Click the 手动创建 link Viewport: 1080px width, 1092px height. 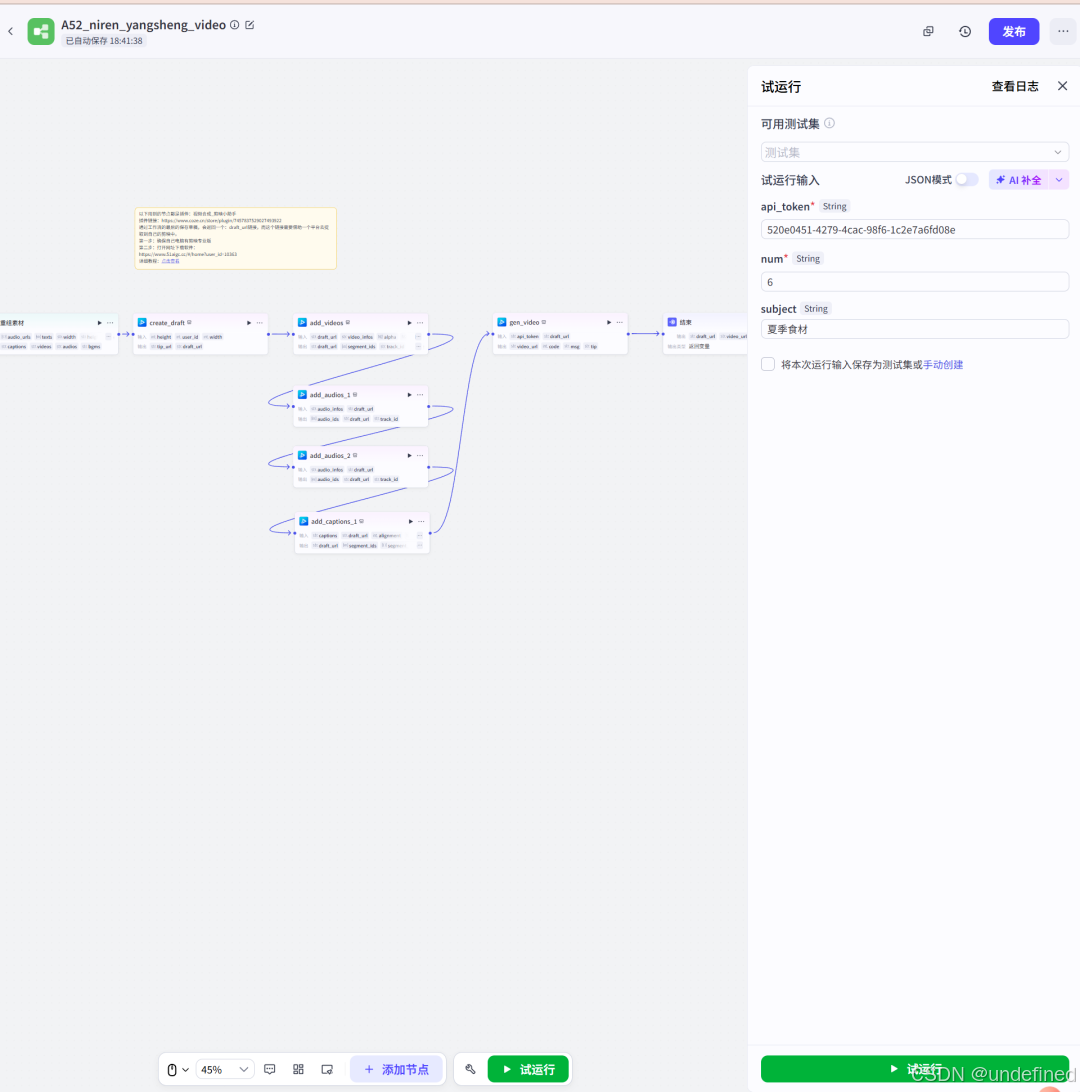click(943, 364)
